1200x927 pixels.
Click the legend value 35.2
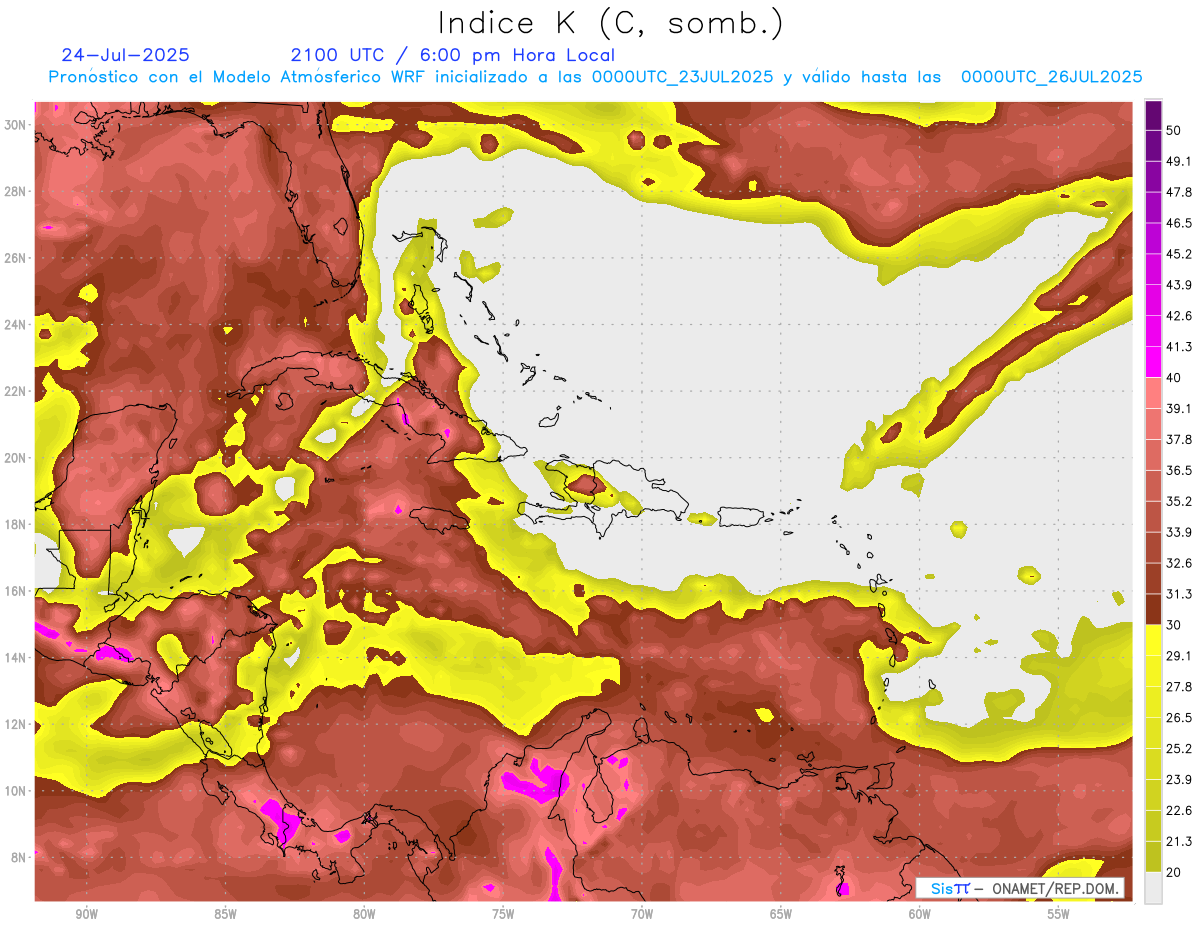(1178, 501)
